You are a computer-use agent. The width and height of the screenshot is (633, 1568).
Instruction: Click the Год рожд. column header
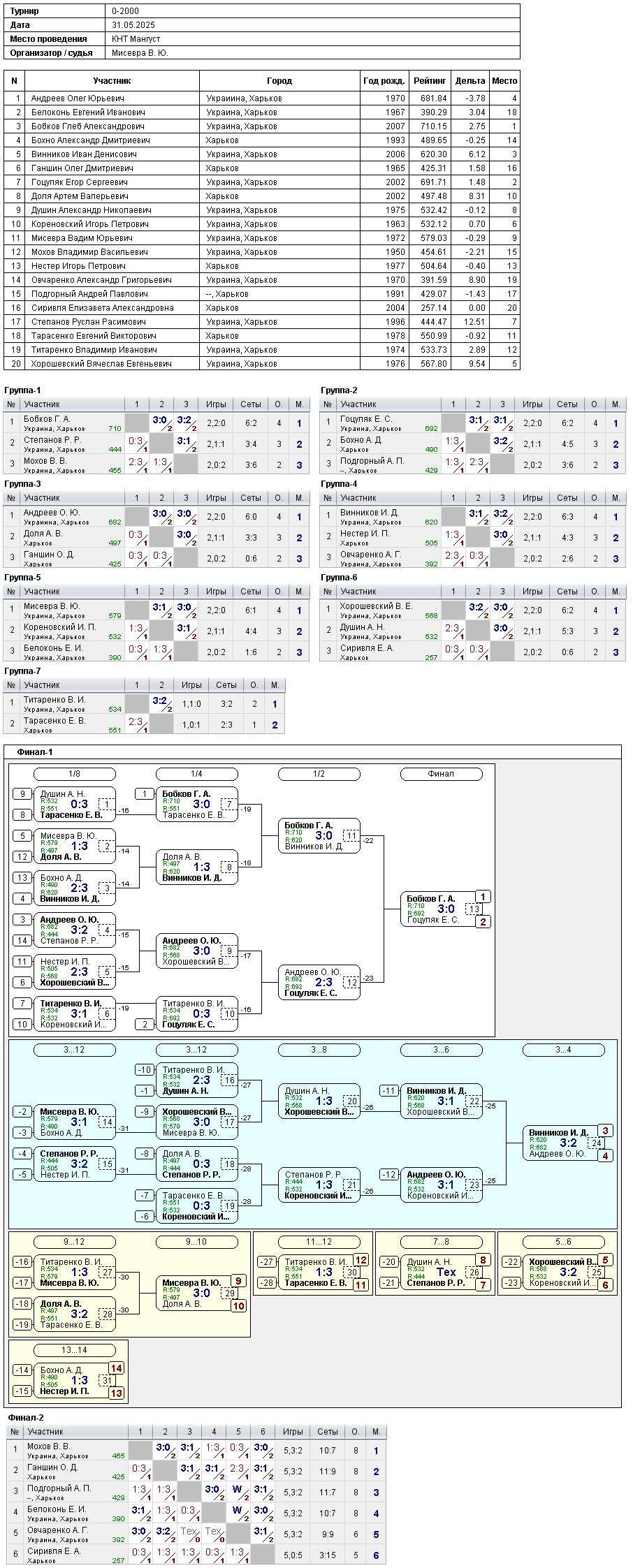384,81
